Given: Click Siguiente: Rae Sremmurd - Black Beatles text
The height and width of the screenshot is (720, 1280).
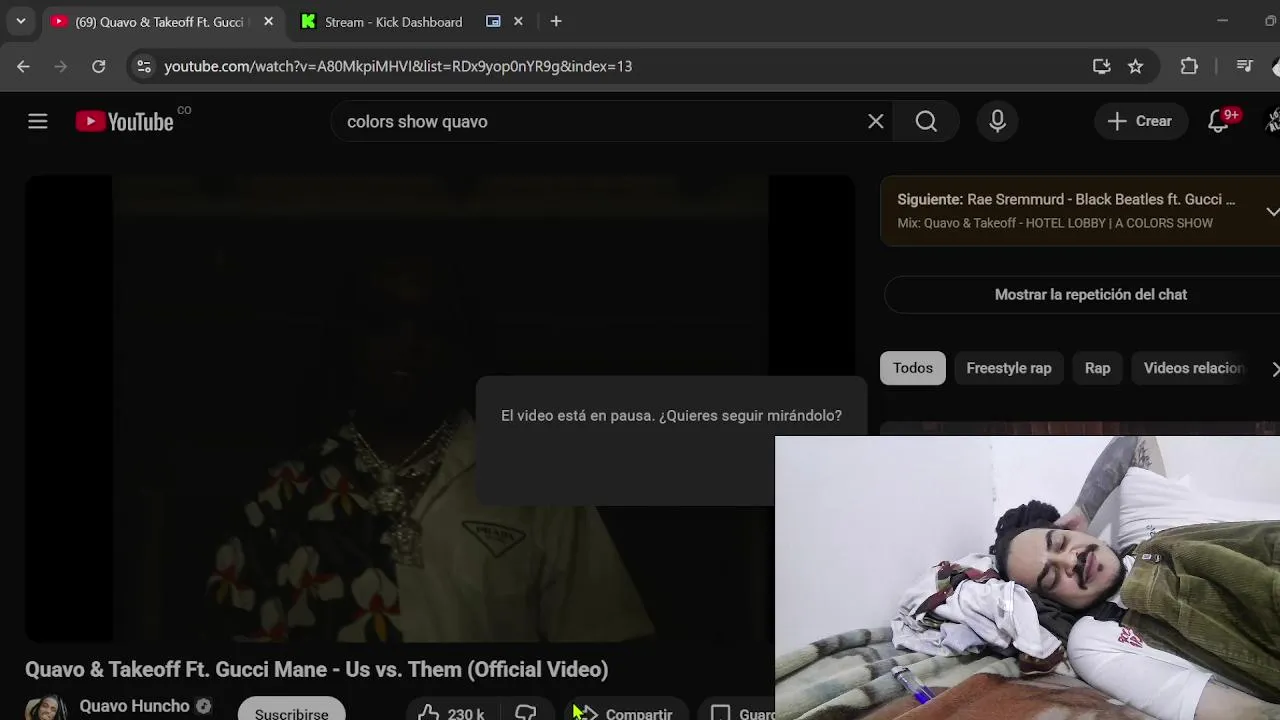Looking at the screenshot, I should (1066, 199).
